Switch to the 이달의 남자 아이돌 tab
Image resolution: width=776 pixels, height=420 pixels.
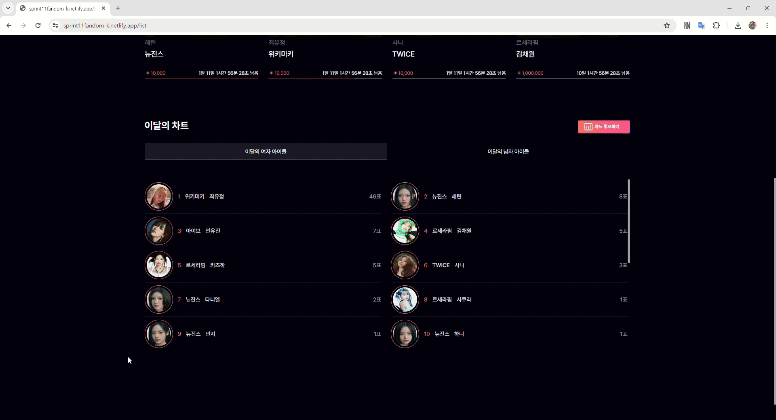[x=508, y=151]
